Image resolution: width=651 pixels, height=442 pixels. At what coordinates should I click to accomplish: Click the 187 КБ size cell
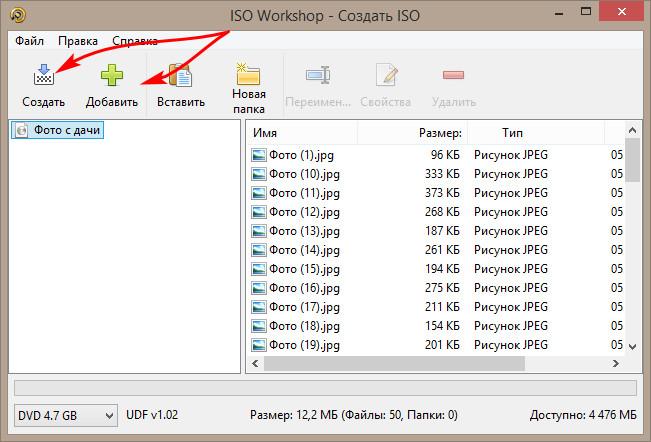442,231
